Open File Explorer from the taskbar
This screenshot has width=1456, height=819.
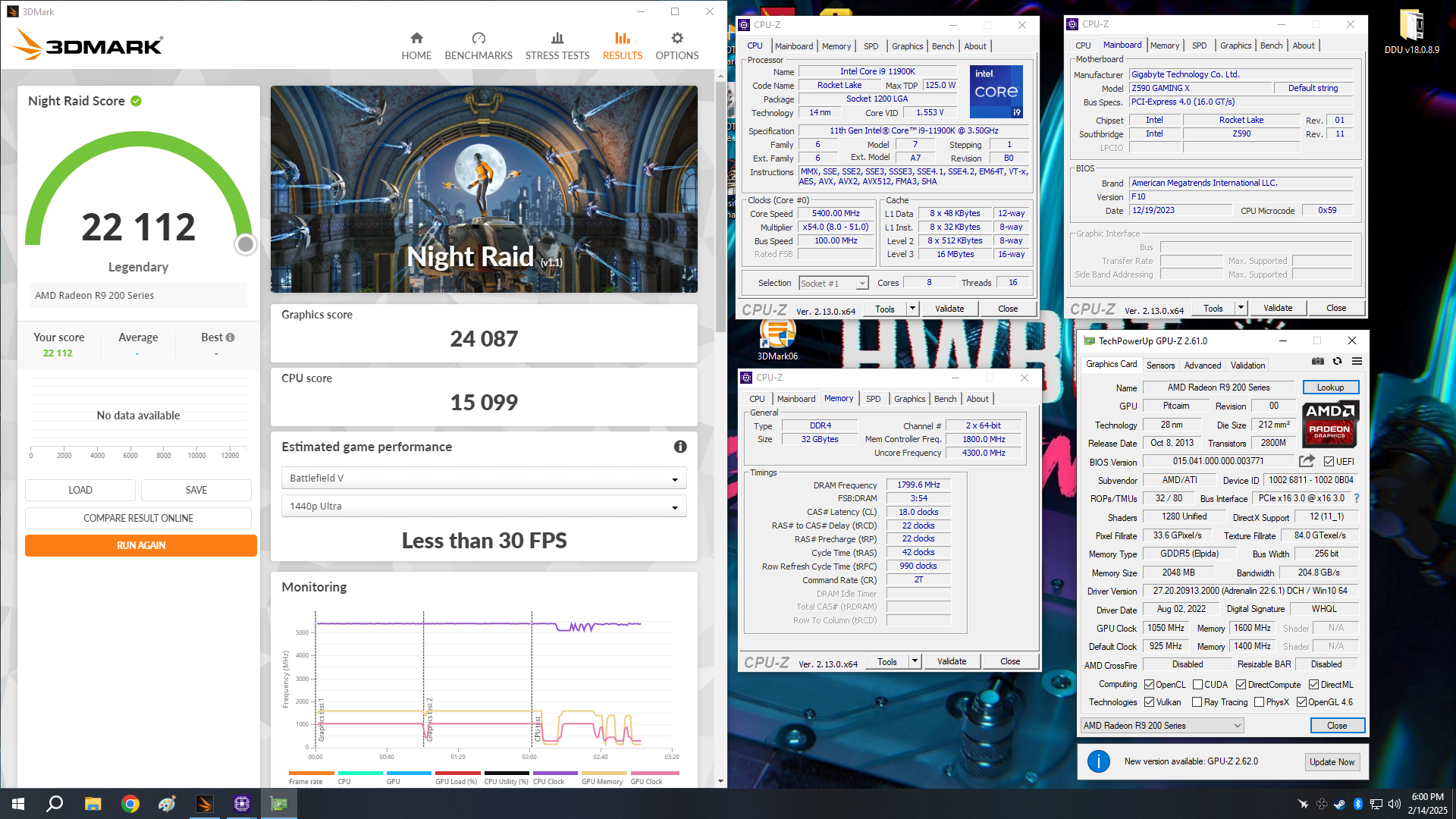click(93, 804)
